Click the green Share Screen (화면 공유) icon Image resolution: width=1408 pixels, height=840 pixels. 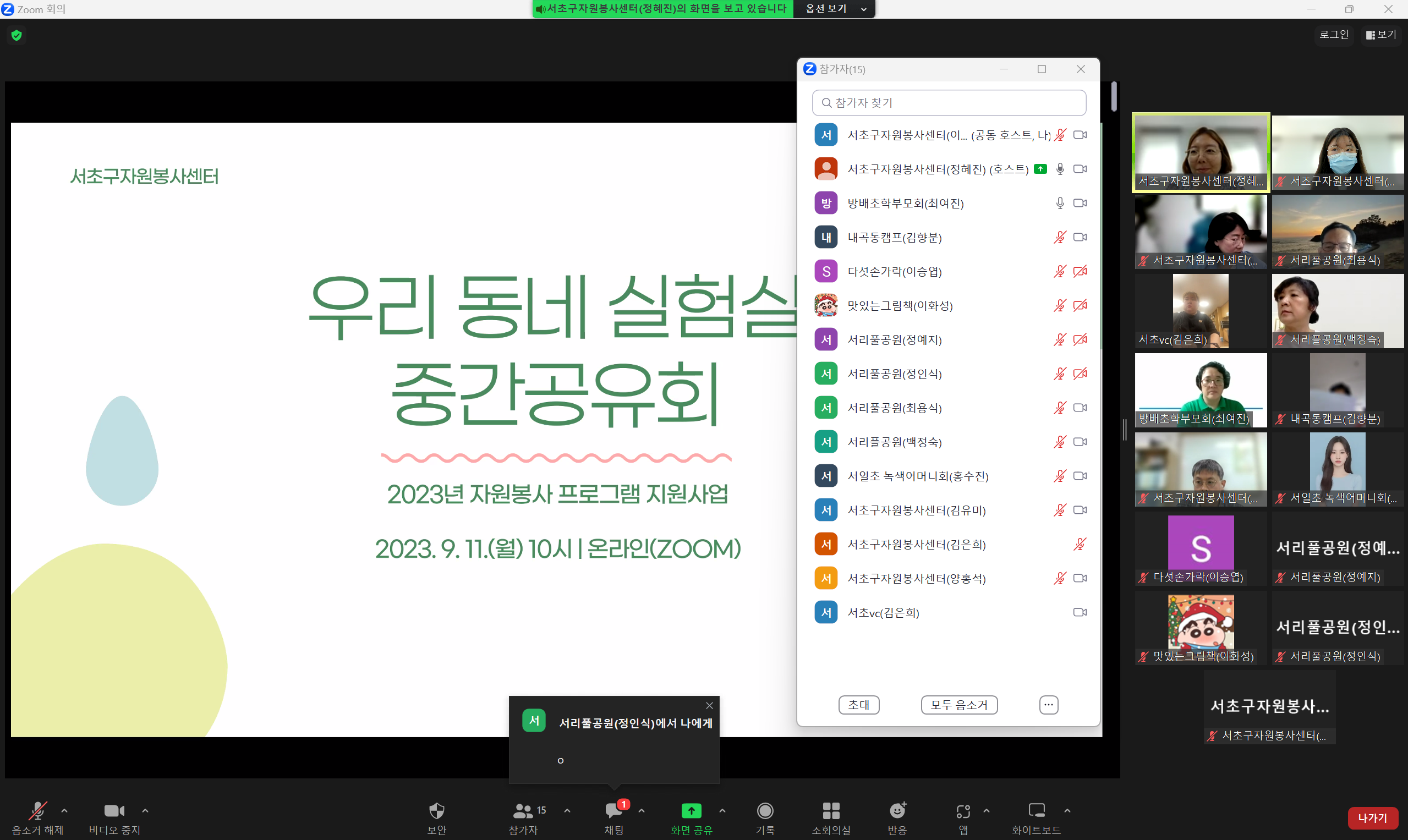tap(691, 811)
